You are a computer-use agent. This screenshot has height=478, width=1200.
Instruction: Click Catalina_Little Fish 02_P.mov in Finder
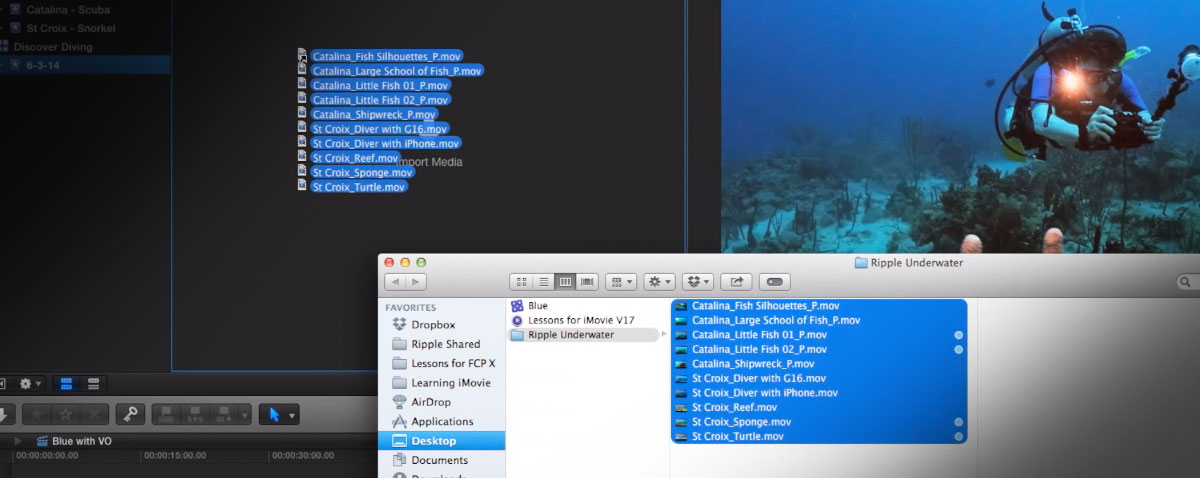coord(759,349)
